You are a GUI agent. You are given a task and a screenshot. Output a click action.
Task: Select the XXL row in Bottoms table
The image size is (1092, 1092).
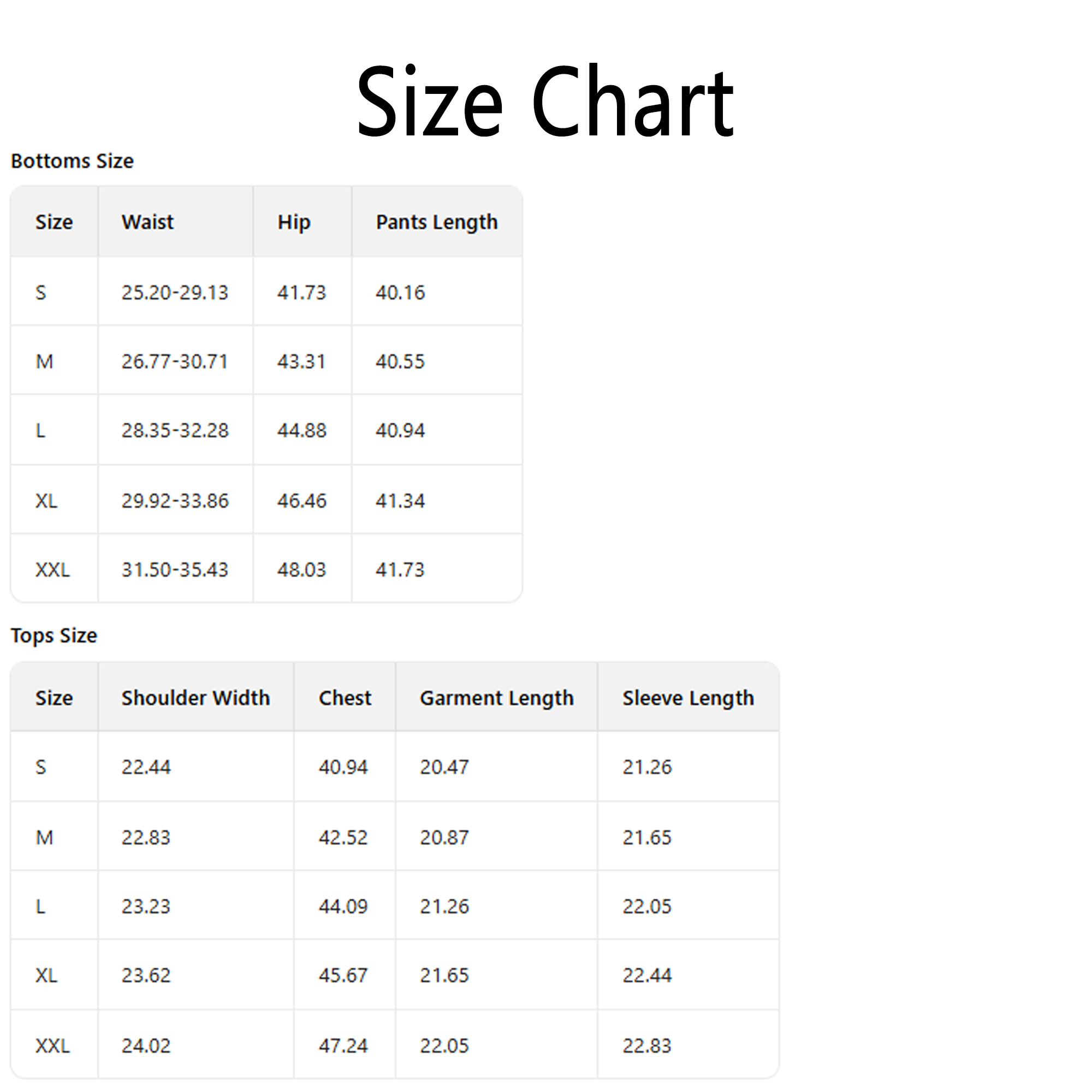coord(52,569)
